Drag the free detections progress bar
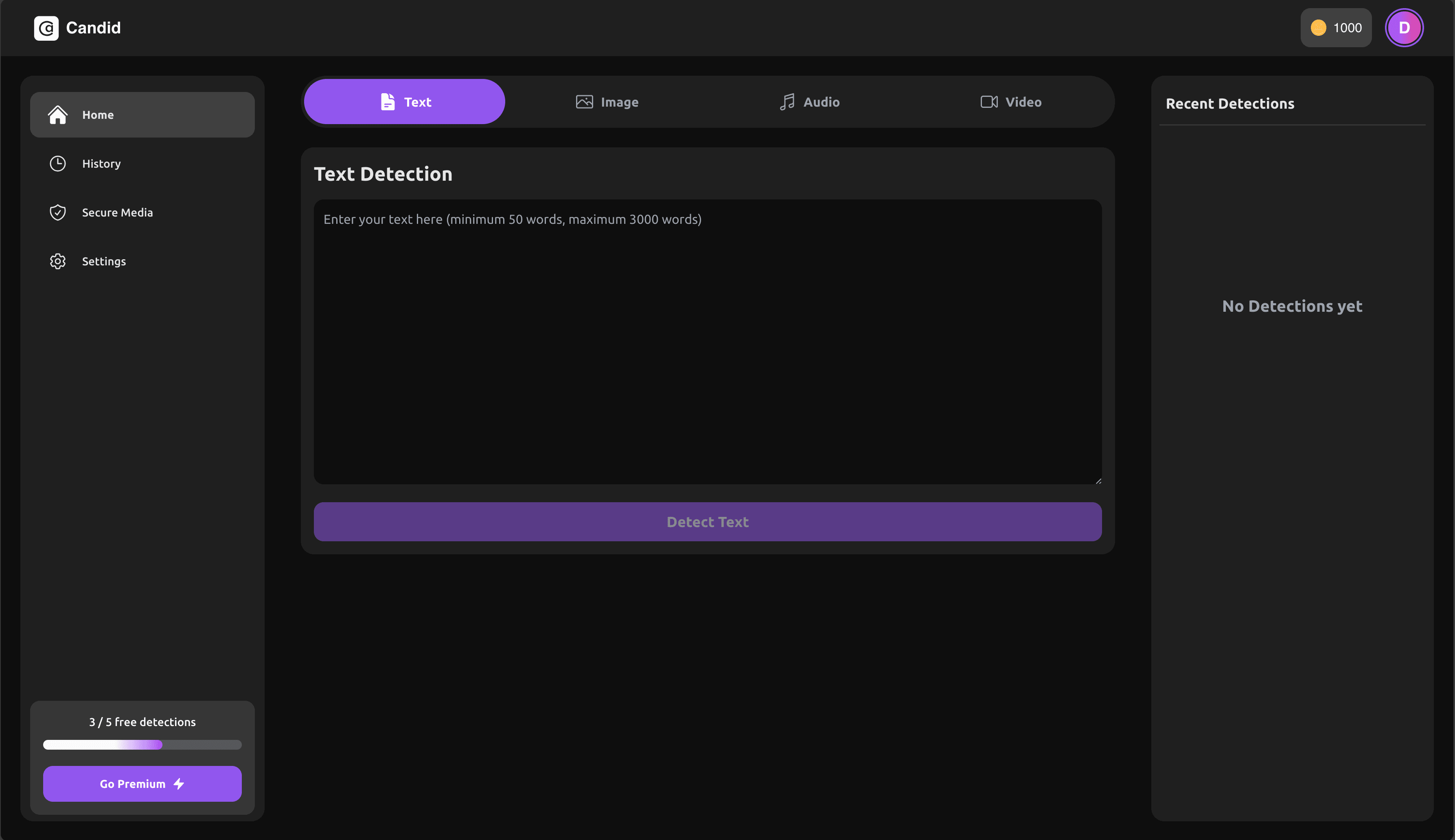The height and width of the screenshot is (840, 1455). [x=142, y=744]
